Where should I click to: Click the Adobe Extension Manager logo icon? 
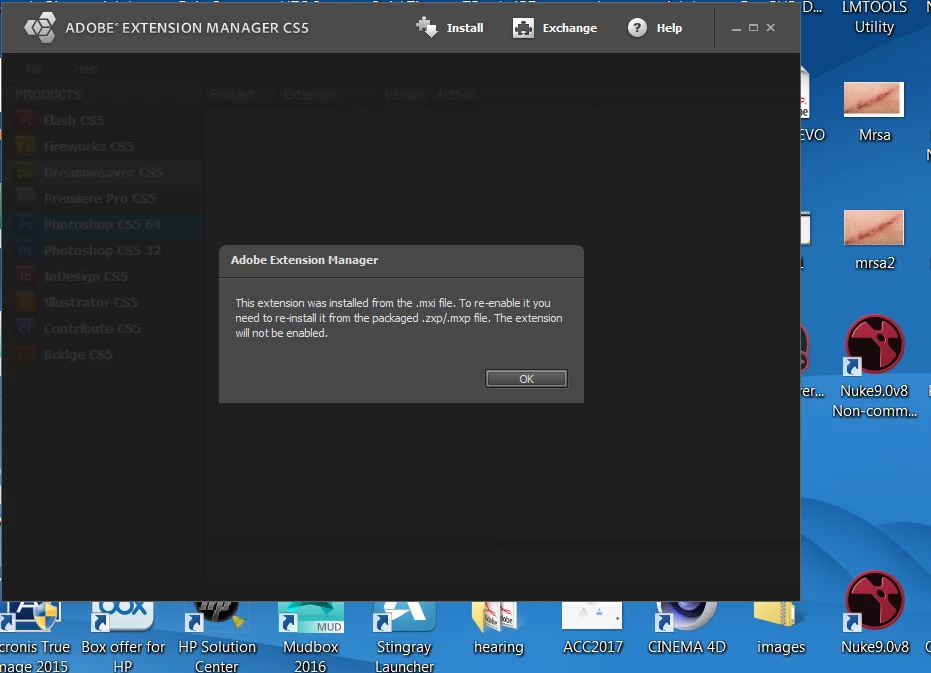40,28
